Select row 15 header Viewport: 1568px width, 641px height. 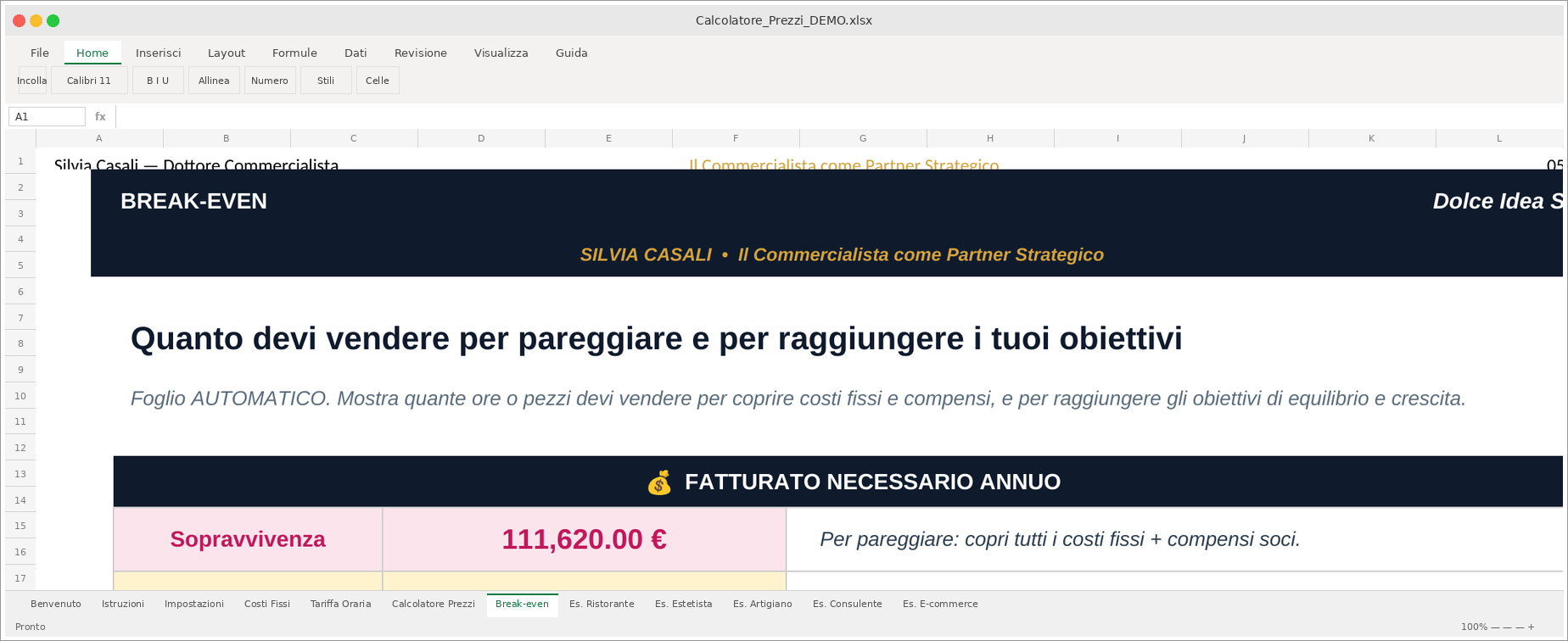coord(20,526)
